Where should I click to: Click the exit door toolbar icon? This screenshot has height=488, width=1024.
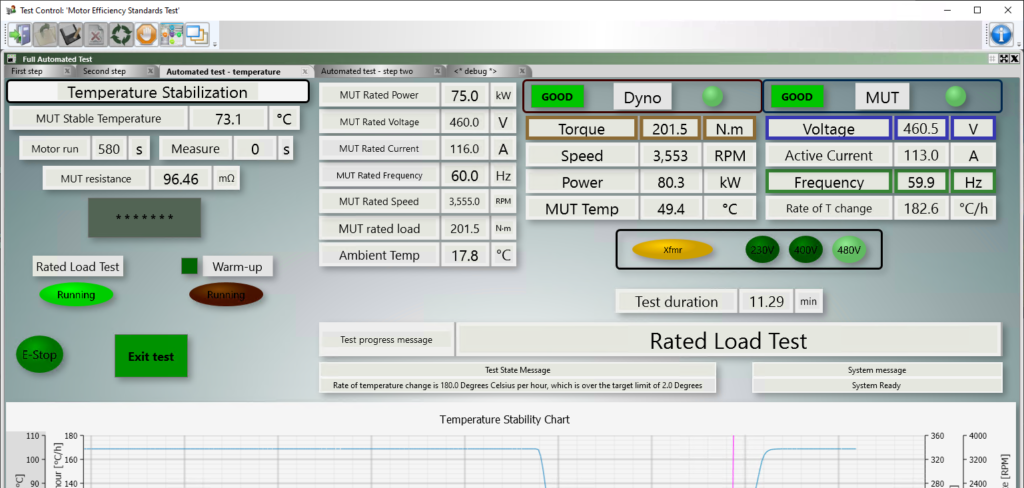click(19, 34)
